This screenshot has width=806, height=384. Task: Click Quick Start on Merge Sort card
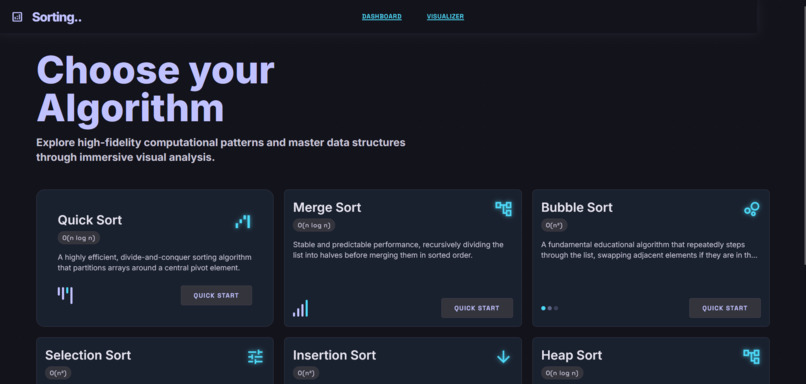pos(477,308)
